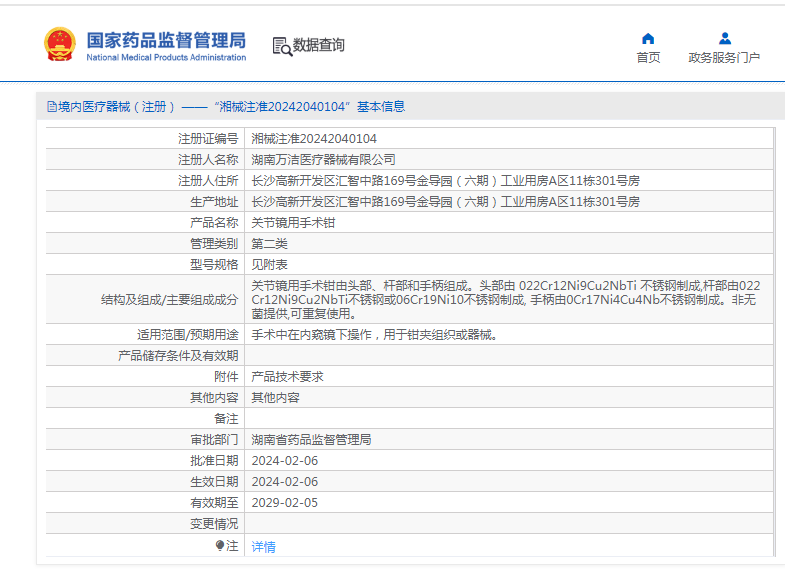This screenshot has height=577, width=785.
Task: Click the 批准日期 value 2024-02-06
Action: (285, 461)
